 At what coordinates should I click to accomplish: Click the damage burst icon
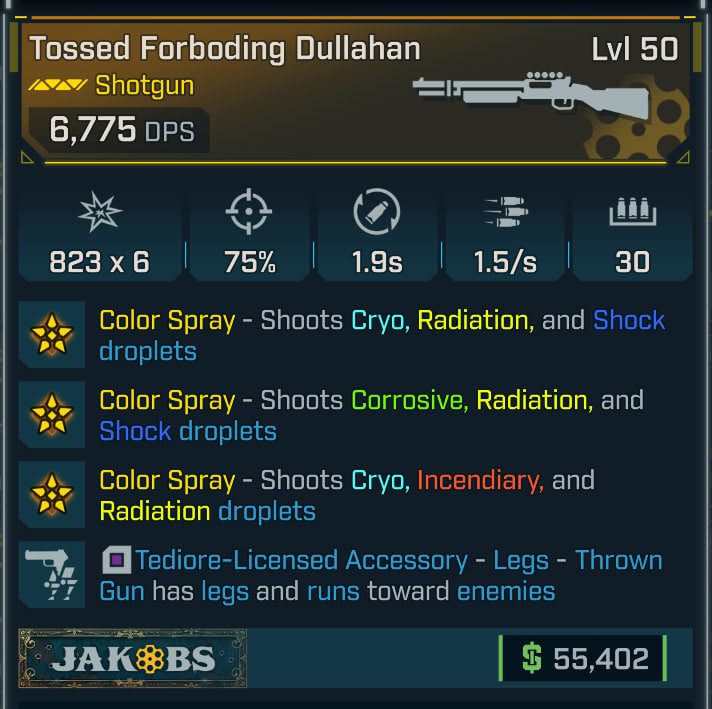pos(100,213)
